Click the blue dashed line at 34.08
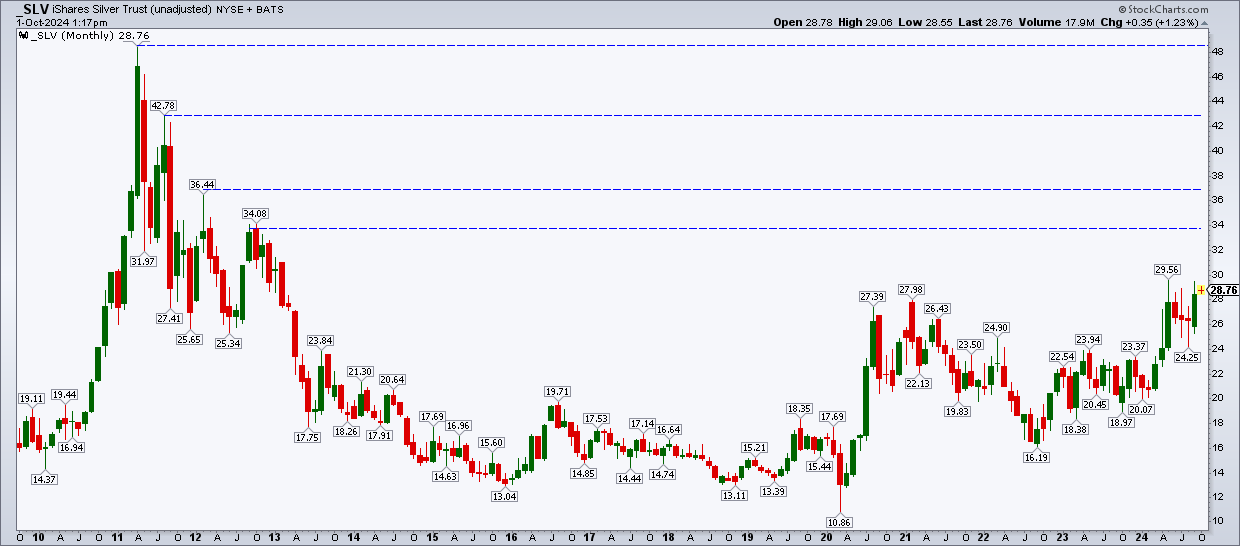 [x=725, y=228]
